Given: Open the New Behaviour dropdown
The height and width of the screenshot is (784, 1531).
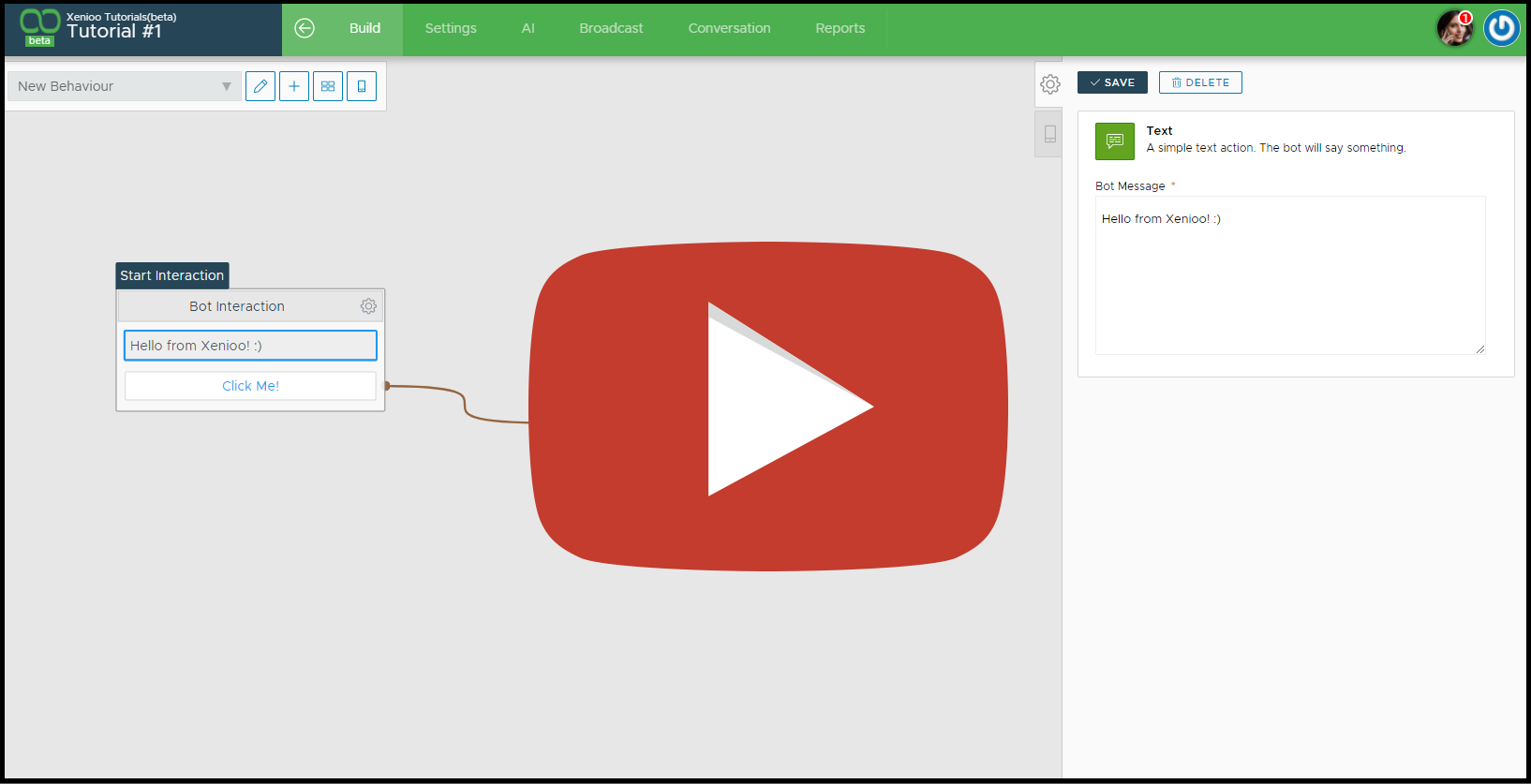Looking at the screenshot, I should click(x=124, y=86).
